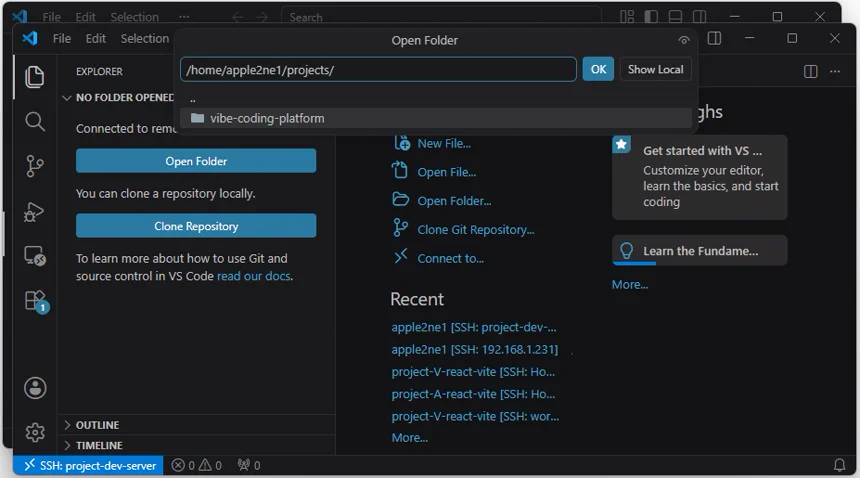
Task: Click the Clone Repository button
Action: [x=196, y=226]
